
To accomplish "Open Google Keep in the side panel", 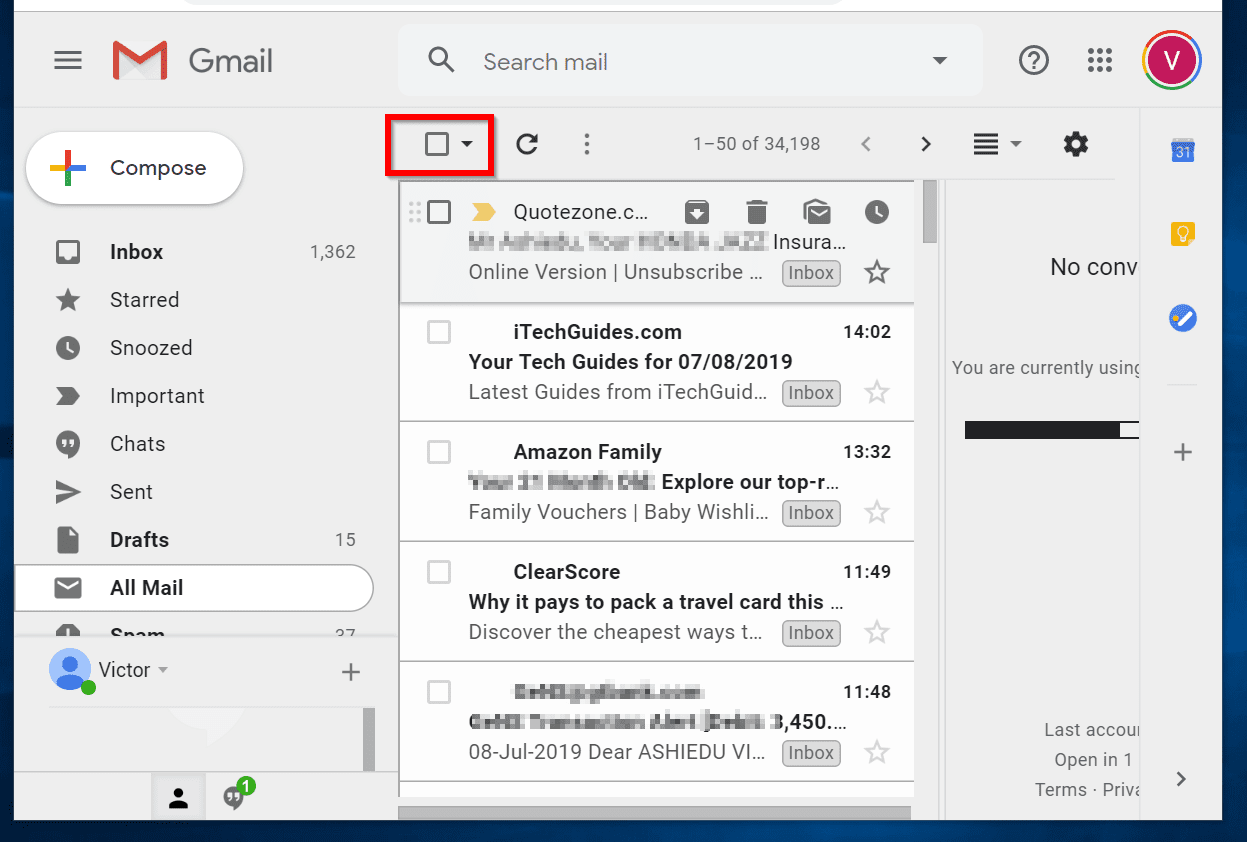I will point(1182,233).
